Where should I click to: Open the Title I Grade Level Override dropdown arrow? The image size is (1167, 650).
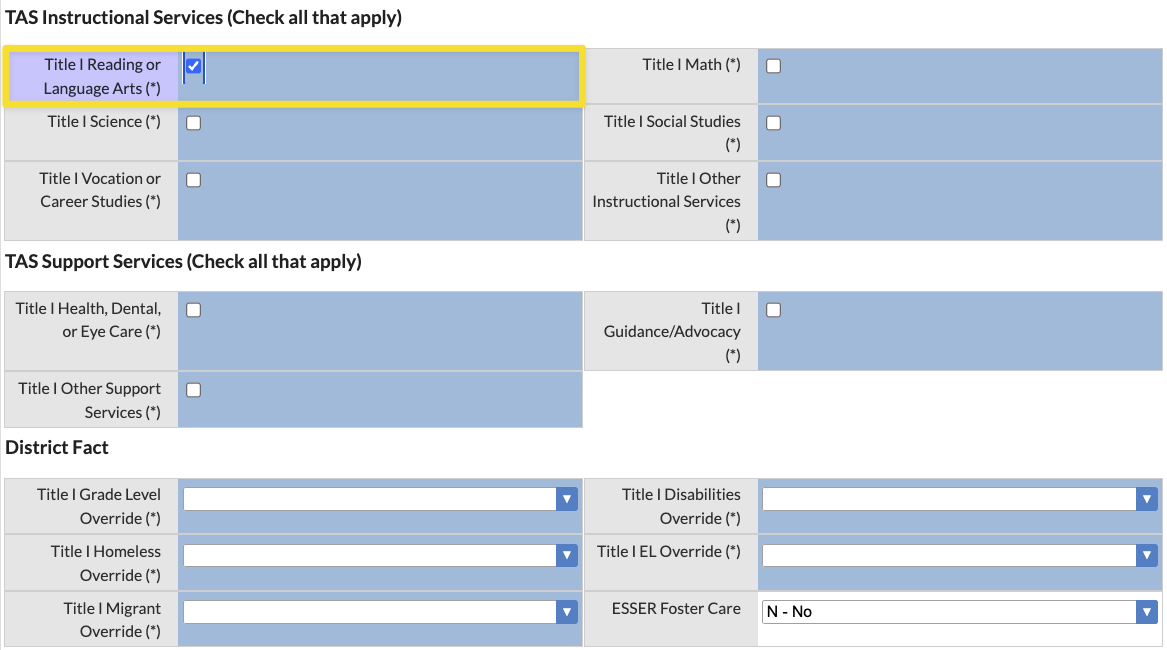point(566,499)
